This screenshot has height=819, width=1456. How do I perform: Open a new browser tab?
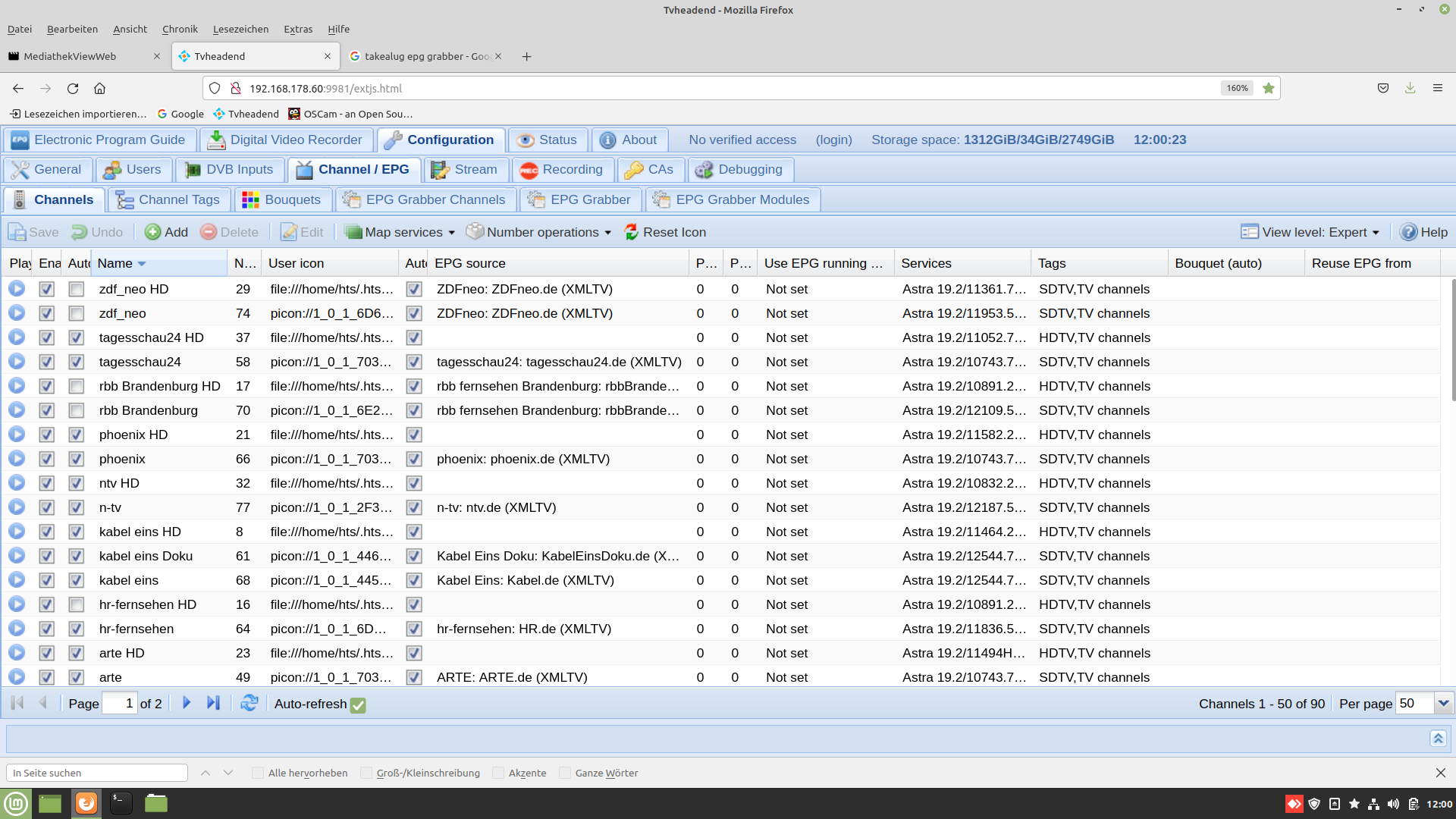point(526,56)
